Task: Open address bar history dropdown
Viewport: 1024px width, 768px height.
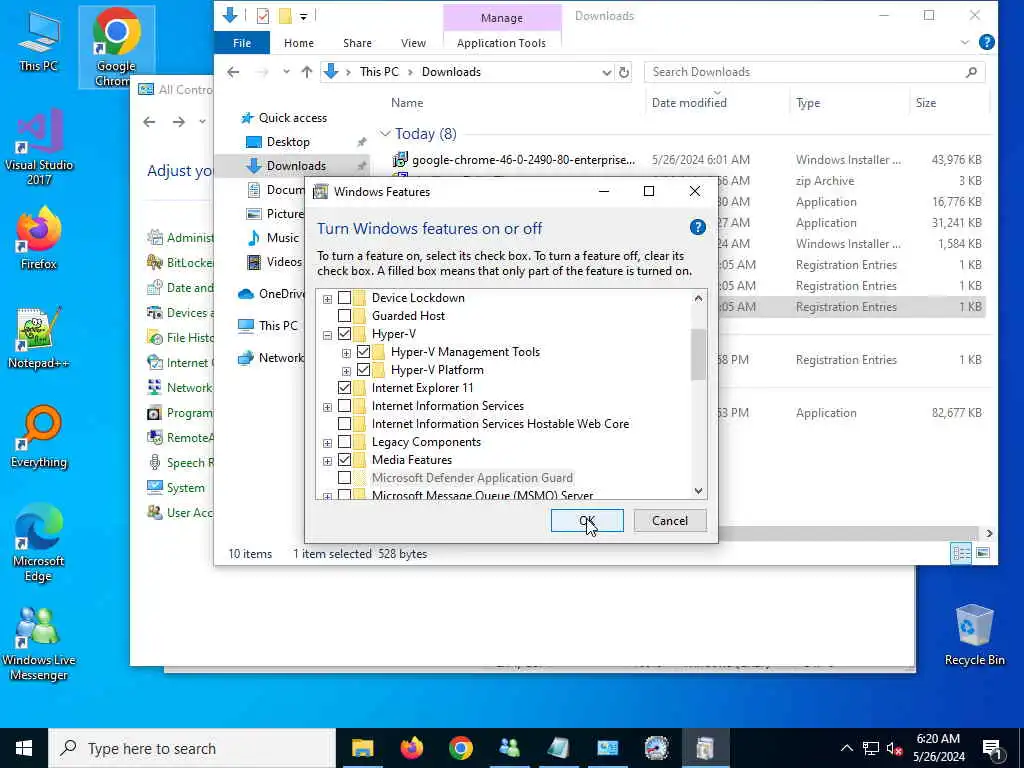Action: click(x=607, y=72)
